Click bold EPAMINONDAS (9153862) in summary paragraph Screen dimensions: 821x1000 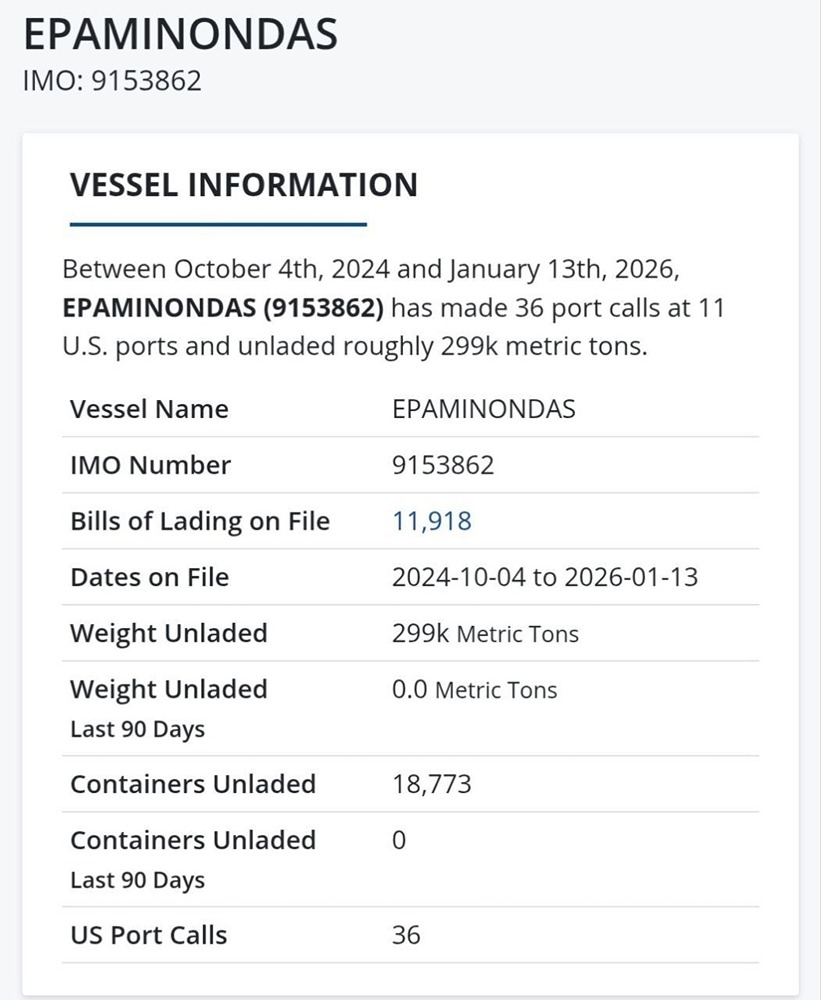pos(223,308)
